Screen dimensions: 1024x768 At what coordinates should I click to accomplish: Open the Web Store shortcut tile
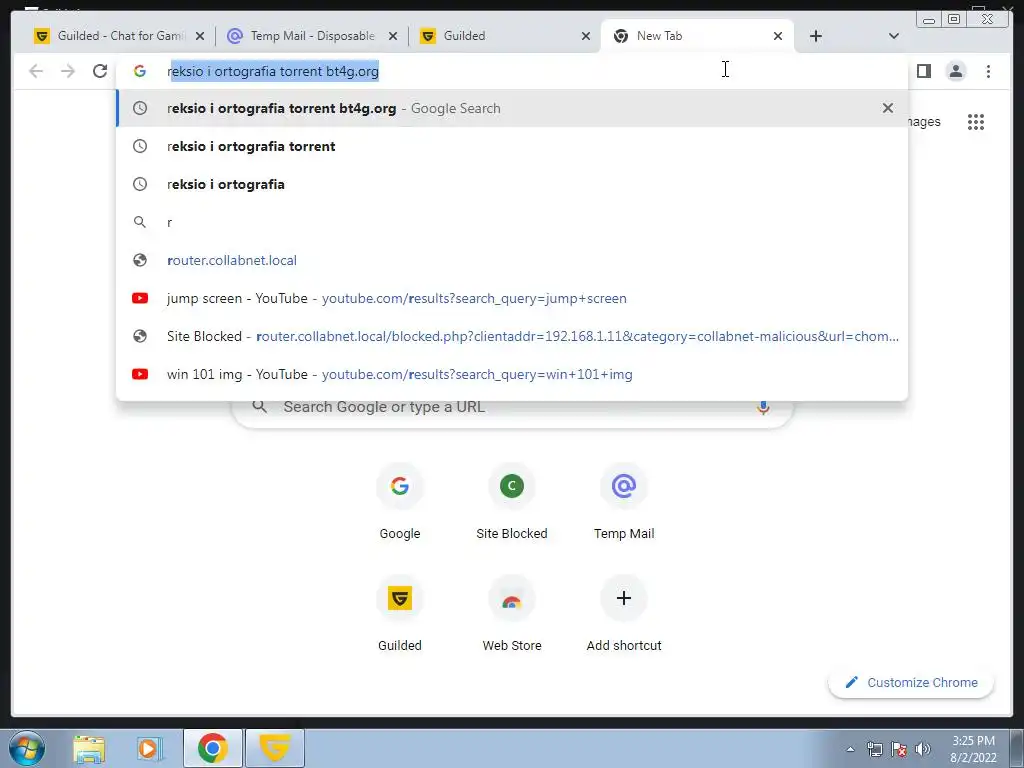512,614
